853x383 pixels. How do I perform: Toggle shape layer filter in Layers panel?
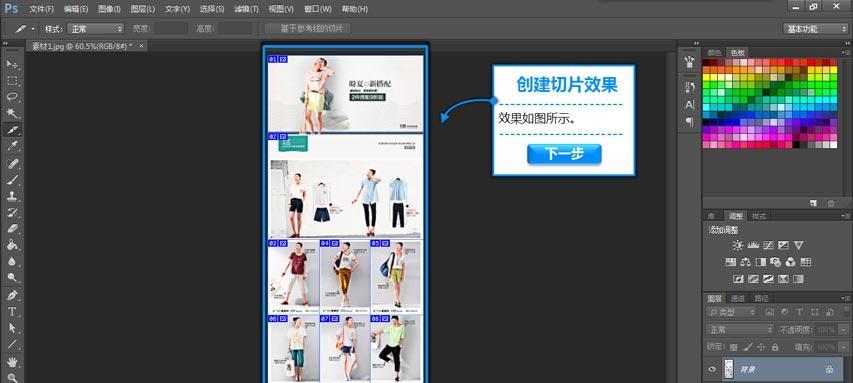(814, 312)
